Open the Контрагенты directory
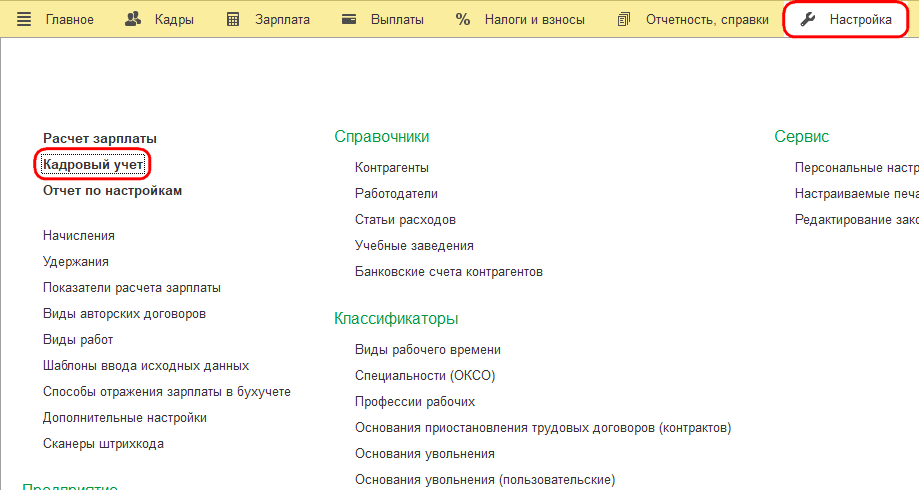 [x=392, y=168]
